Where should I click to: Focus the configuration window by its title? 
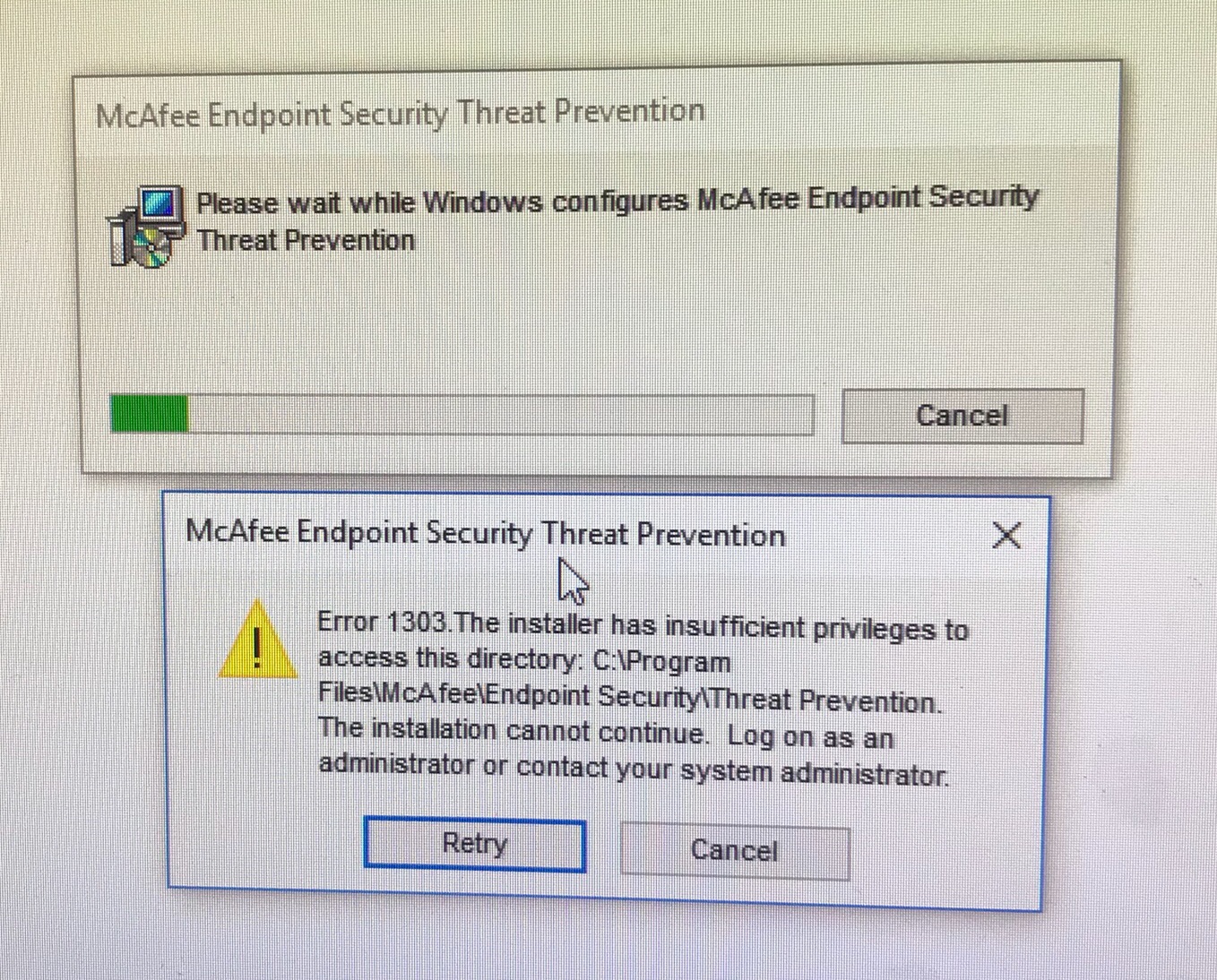401,114
